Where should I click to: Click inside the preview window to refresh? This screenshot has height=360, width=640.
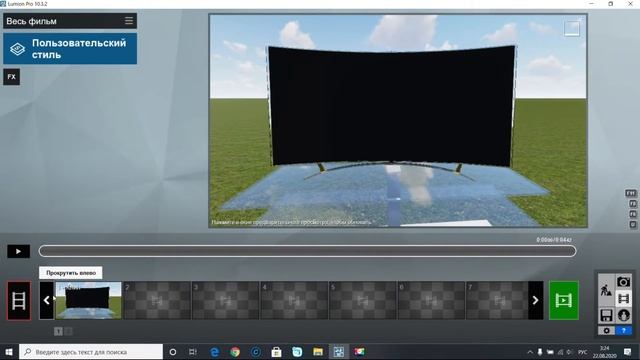(398, 120)
